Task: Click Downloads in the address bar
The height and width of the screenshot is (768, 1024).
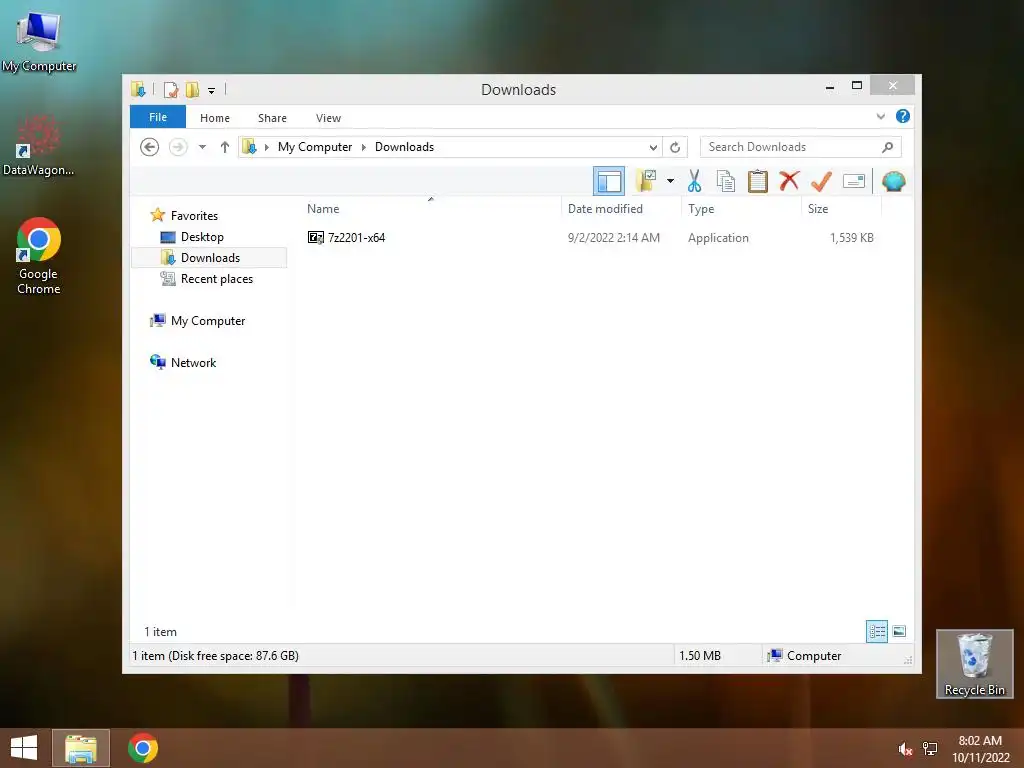Action: click(404, 147)
